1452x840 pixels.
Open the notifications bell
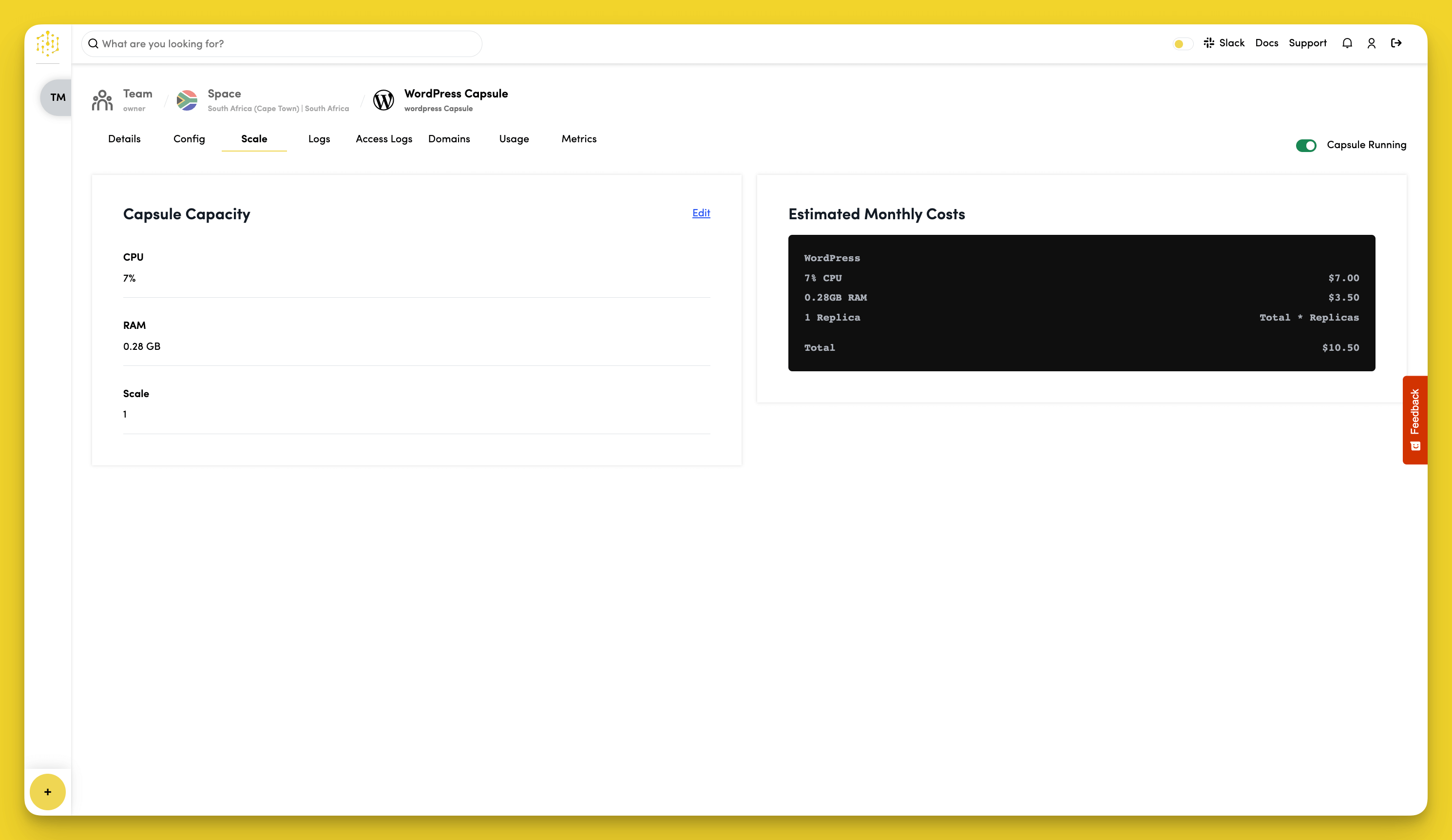point(1347,43)
